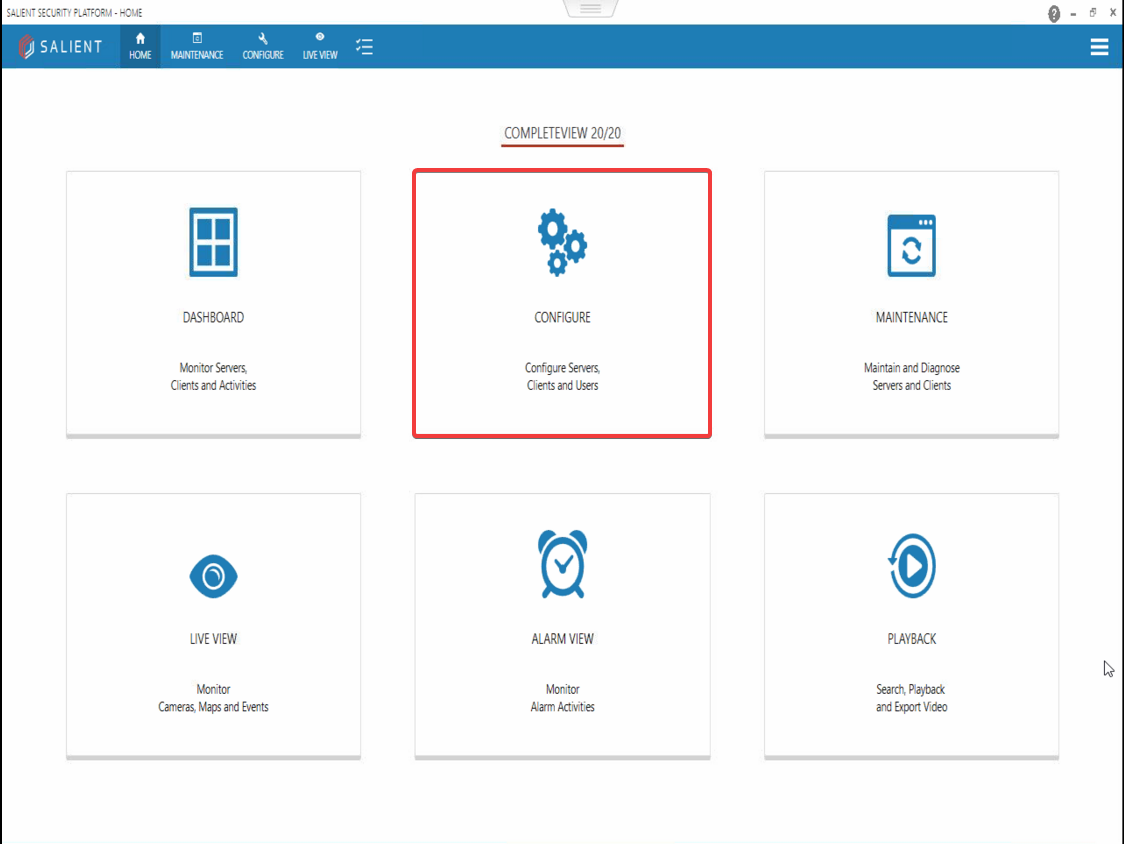
Task: Open the hamburger menu on the right
Action: tap(1099, 46)
